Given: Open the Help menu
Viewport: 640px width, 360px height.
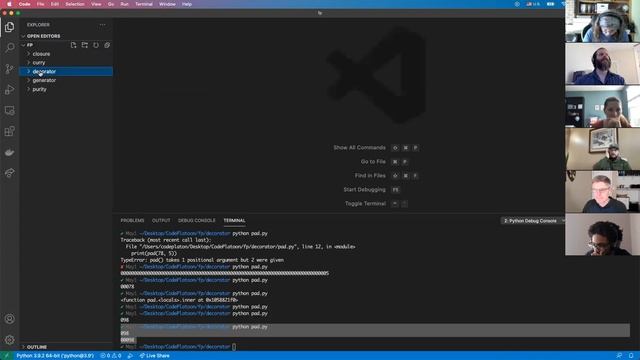Looking at the screenshot, I should coord(187,4).
